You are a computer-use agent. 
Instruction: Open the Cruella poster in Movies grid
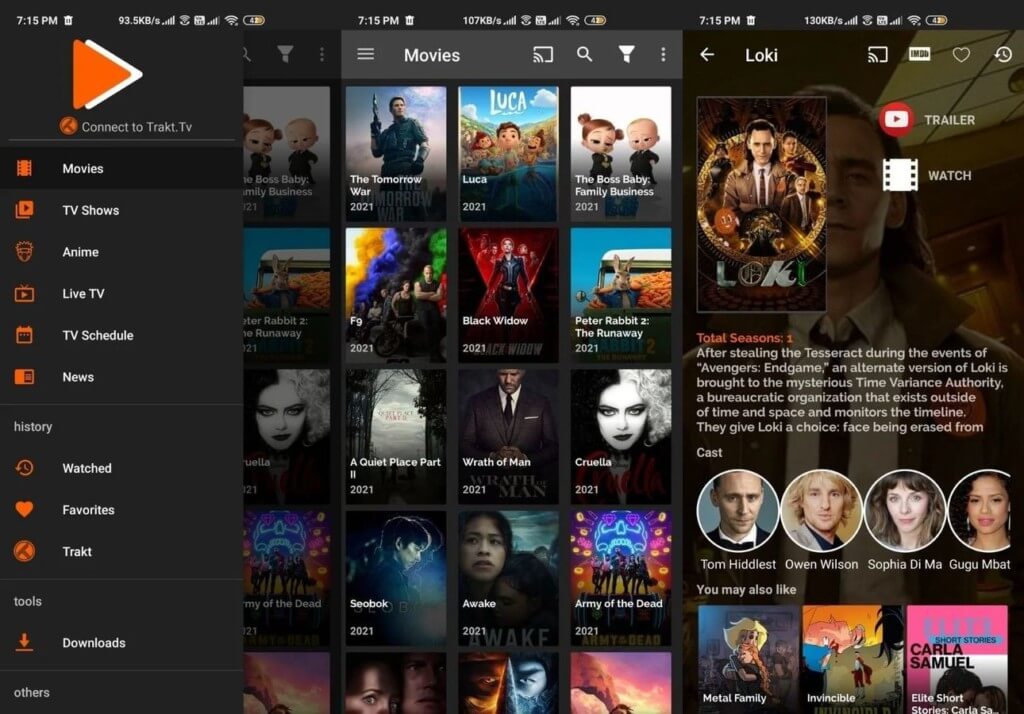(620, 436)
